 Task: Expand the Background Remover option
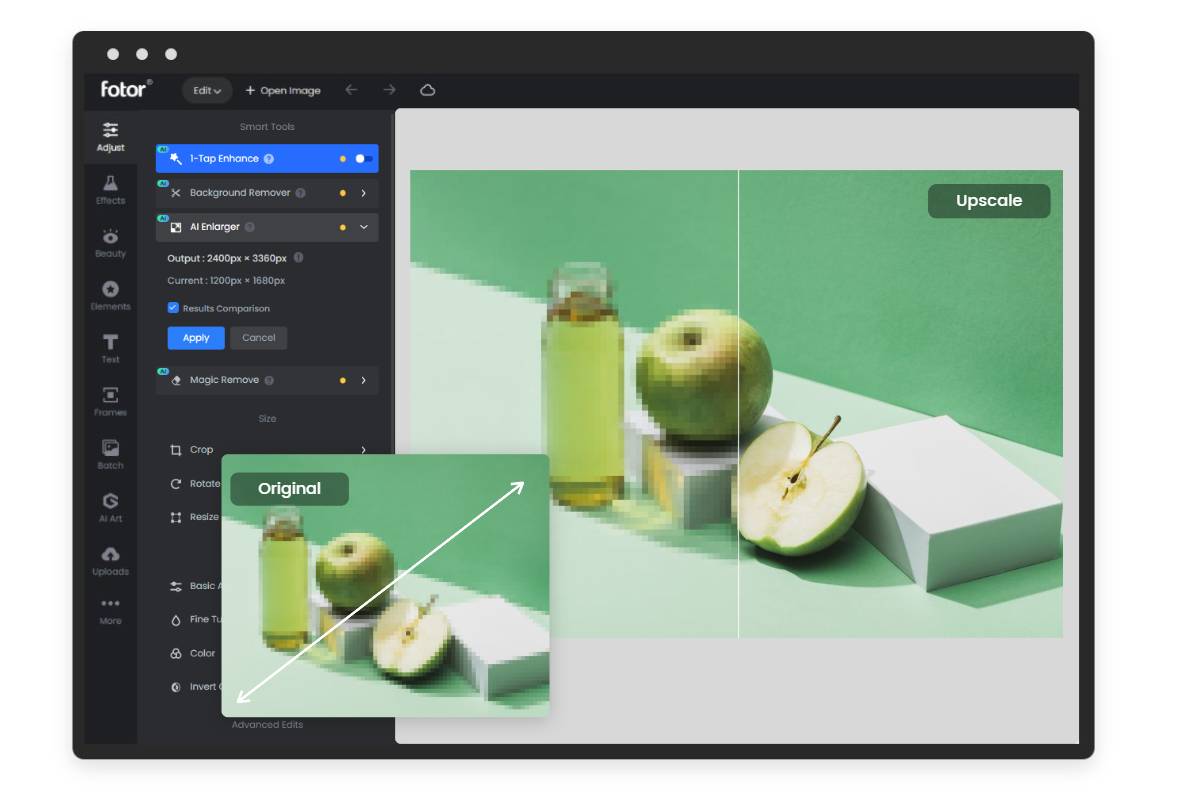click(x=363, y=193)
